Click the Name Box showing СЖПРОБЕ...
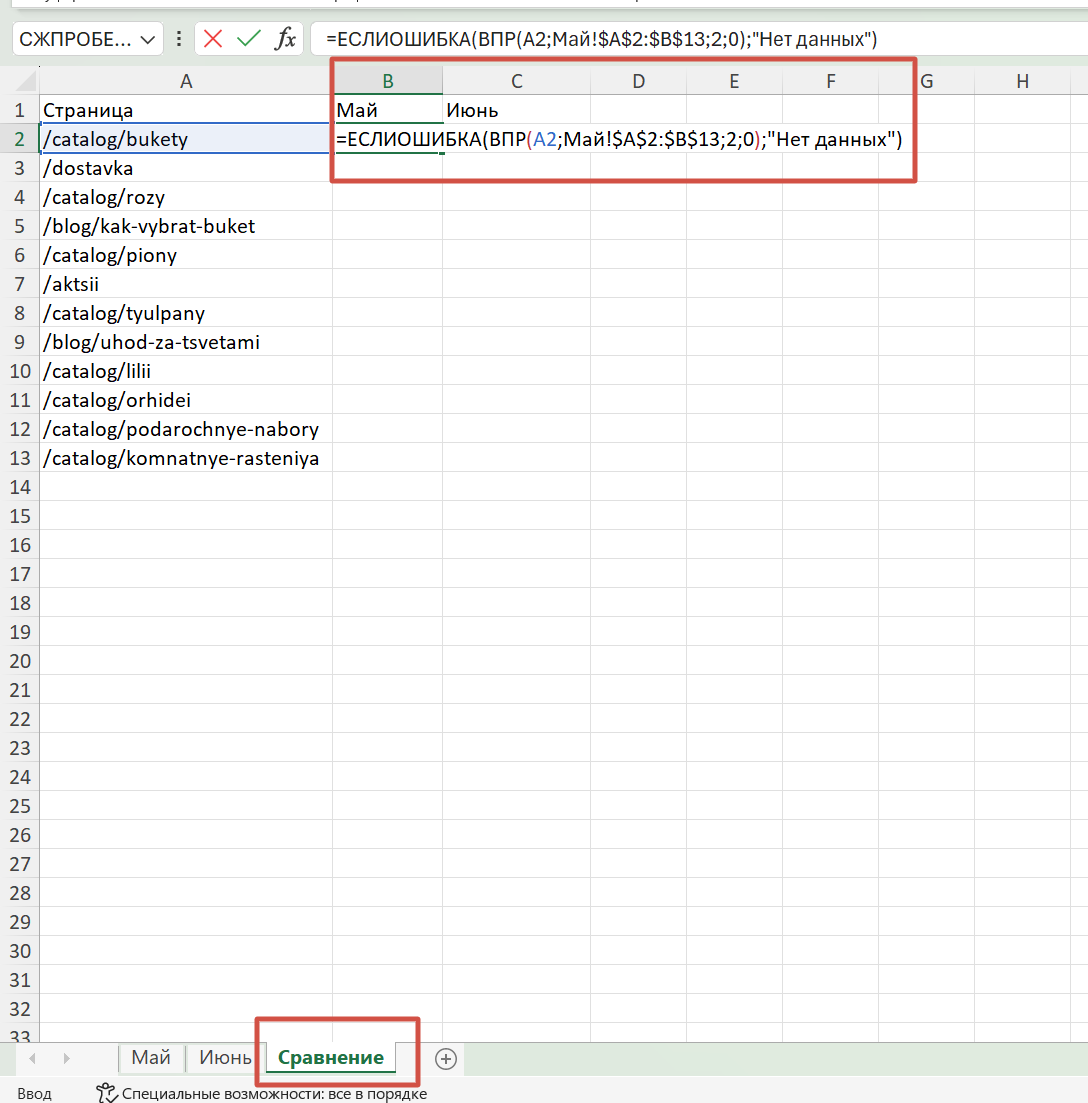The height and width of the screenshot is (1103, 1088). click(76, 39)
